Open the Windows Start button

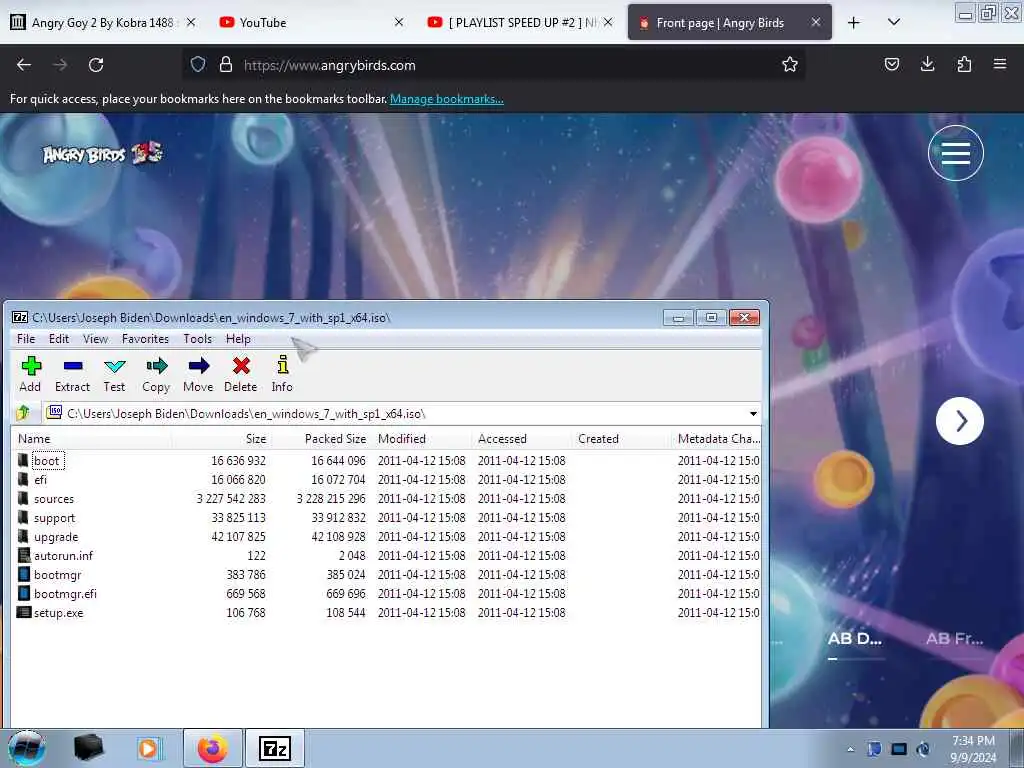tap(27, 748)
